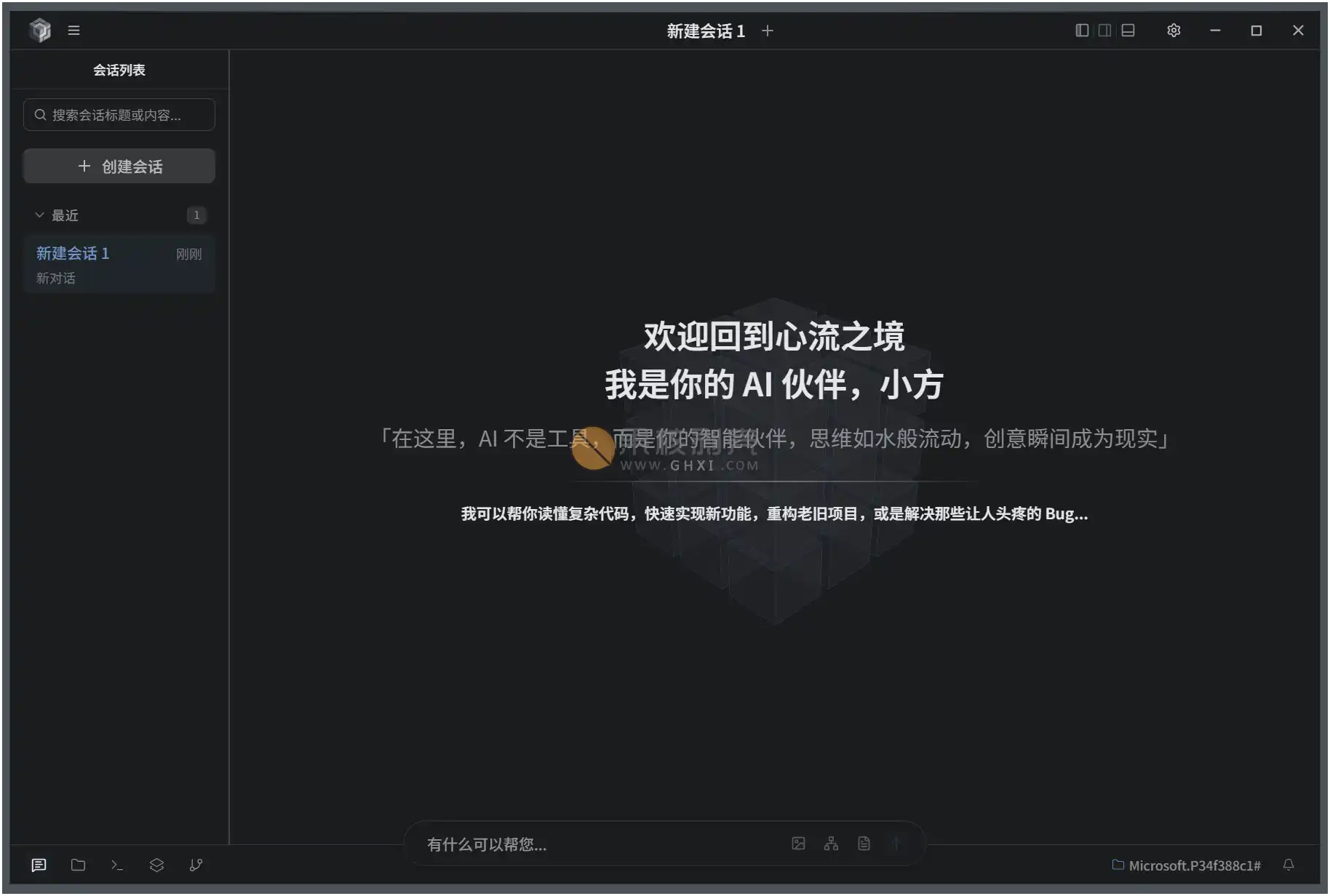The height and width of the screenshot is (896, 1330).
Task: Click the flowchart icon next to image upload
Action: point(832,843)
